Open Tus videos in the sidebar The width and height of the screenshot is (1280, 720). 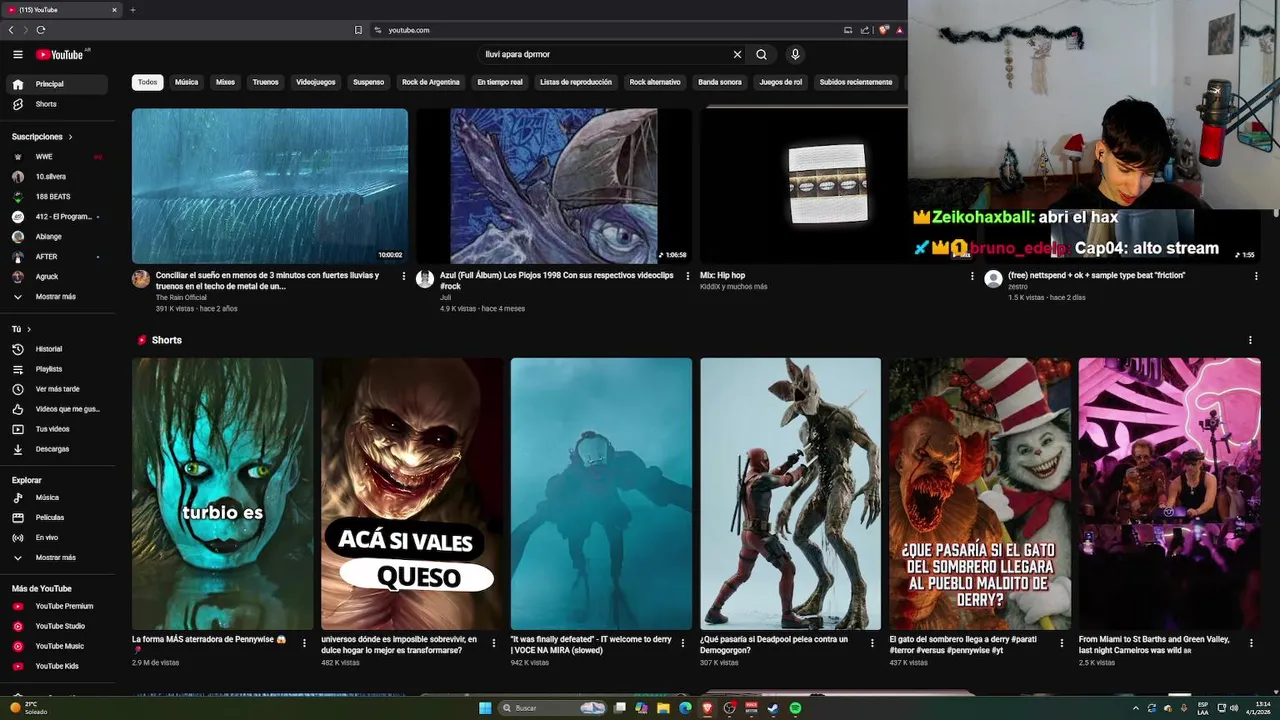56,429
